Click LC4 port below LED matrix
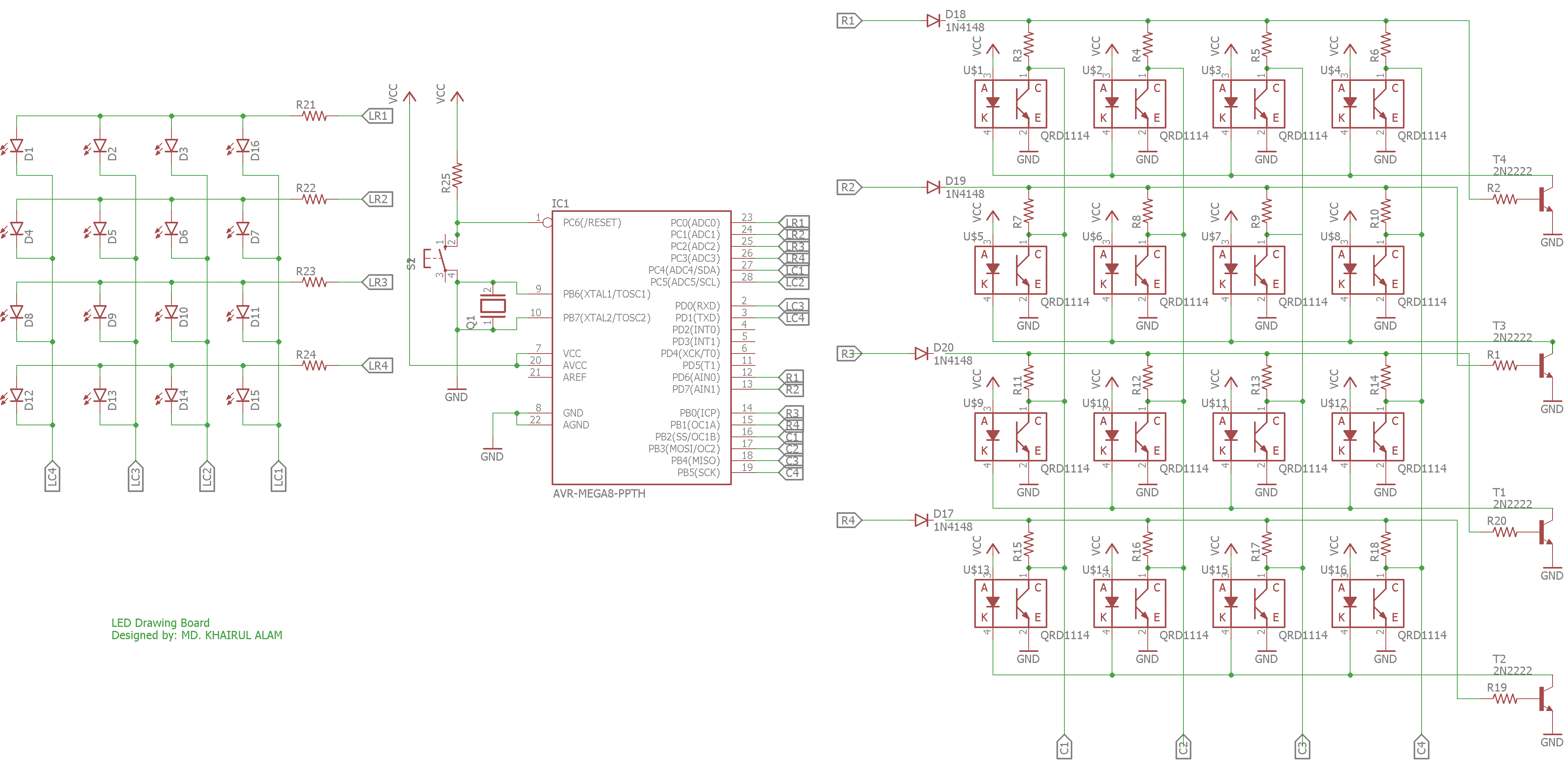Viewport: 1568px width, 761px height. click(52, 476)
